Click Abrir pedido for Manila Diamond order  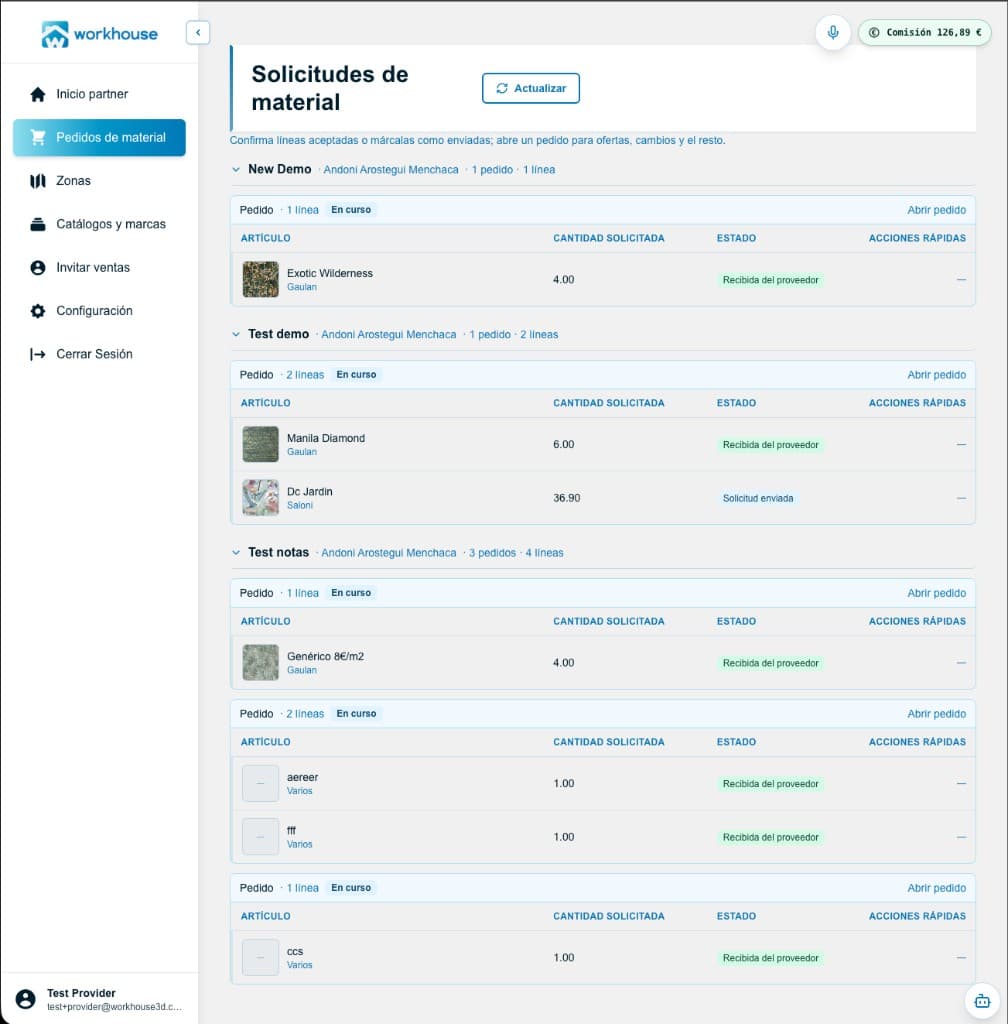[x=936, y=375]
